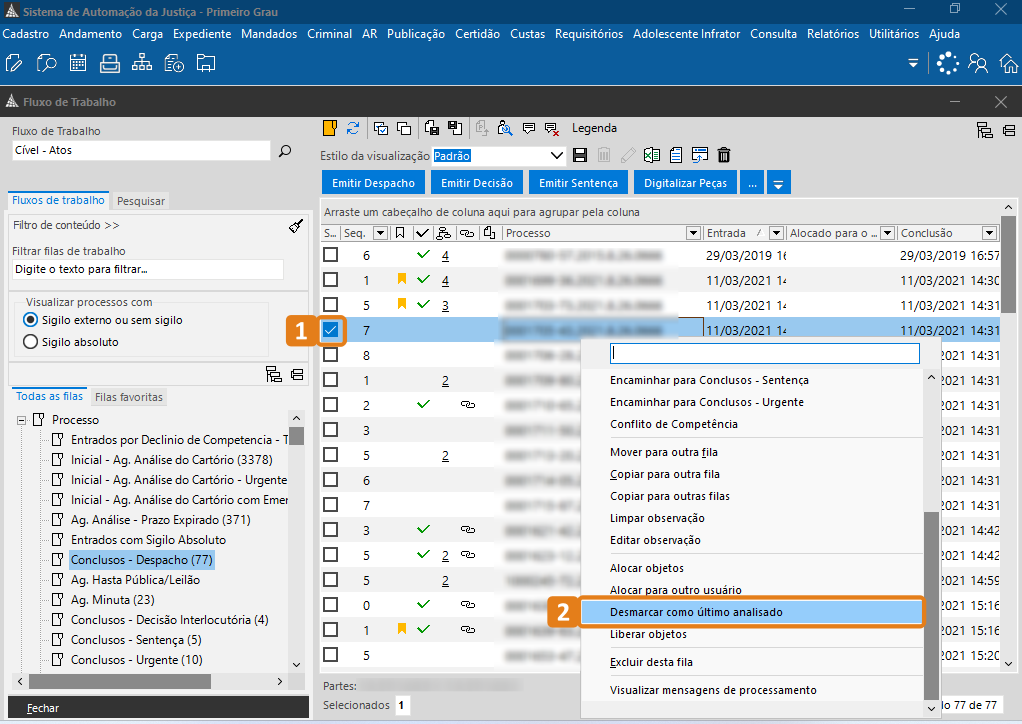Click the person with magnifier icon
The width and height of the screenshot is (1022, 724).
[504, 128]
